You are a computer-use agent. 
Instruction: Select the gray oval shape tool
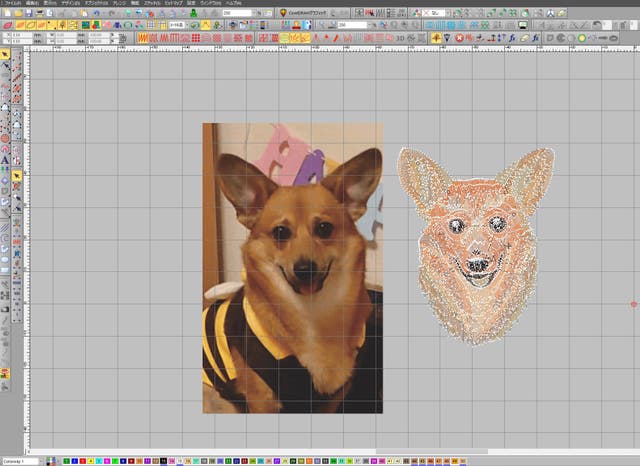click(613, 38)
